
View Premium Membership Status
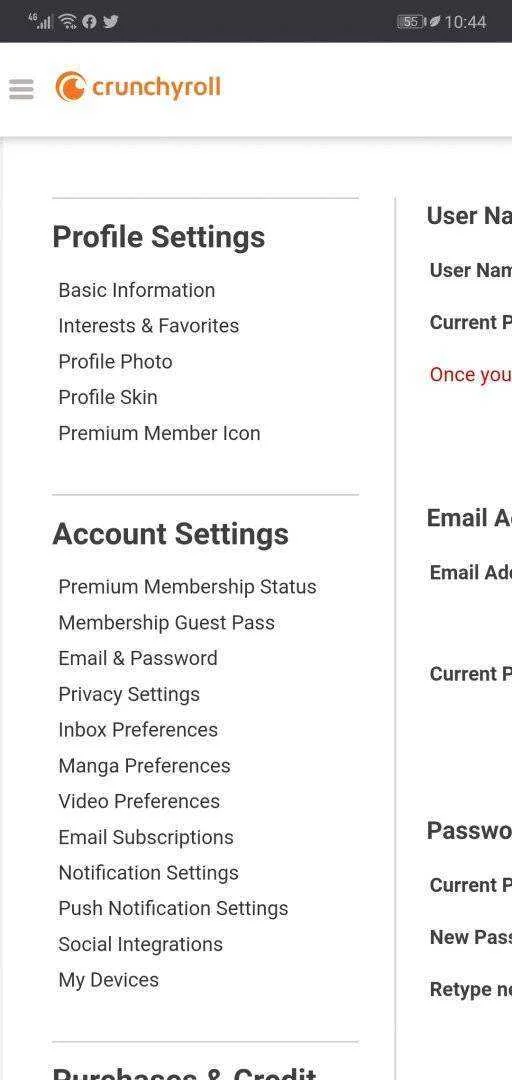(187, 587)
